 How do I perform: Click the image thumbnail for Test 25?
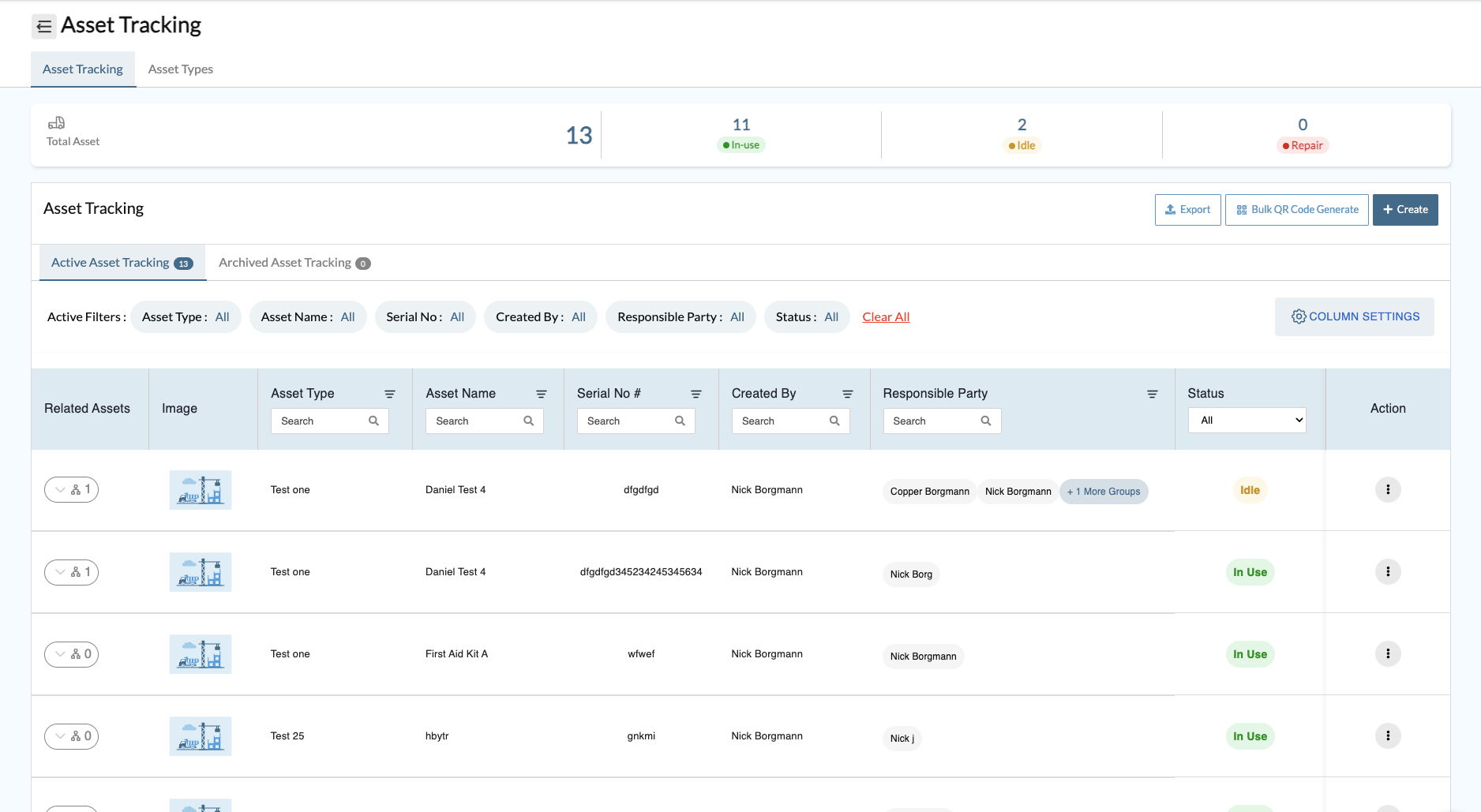click(x=200, y=735)
